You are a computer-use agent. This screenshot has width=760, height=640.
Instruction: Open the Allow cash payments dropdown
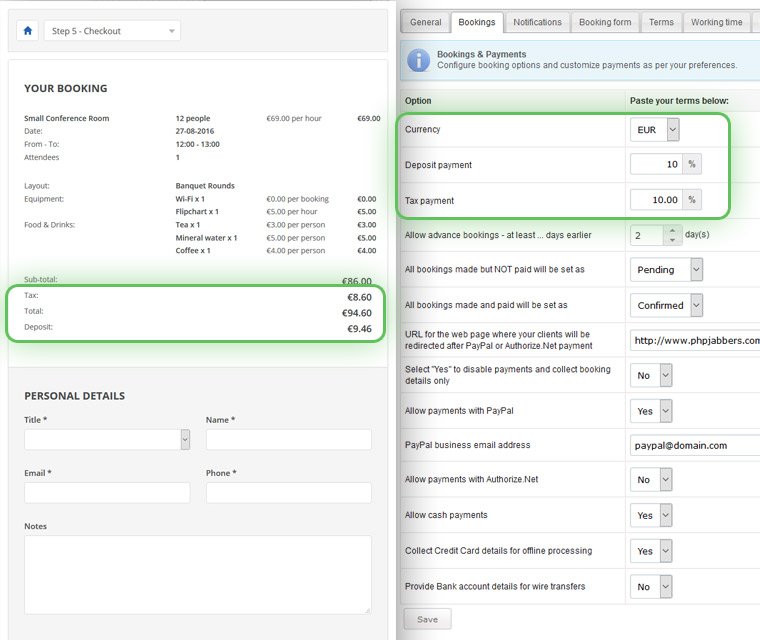point(651,515)
